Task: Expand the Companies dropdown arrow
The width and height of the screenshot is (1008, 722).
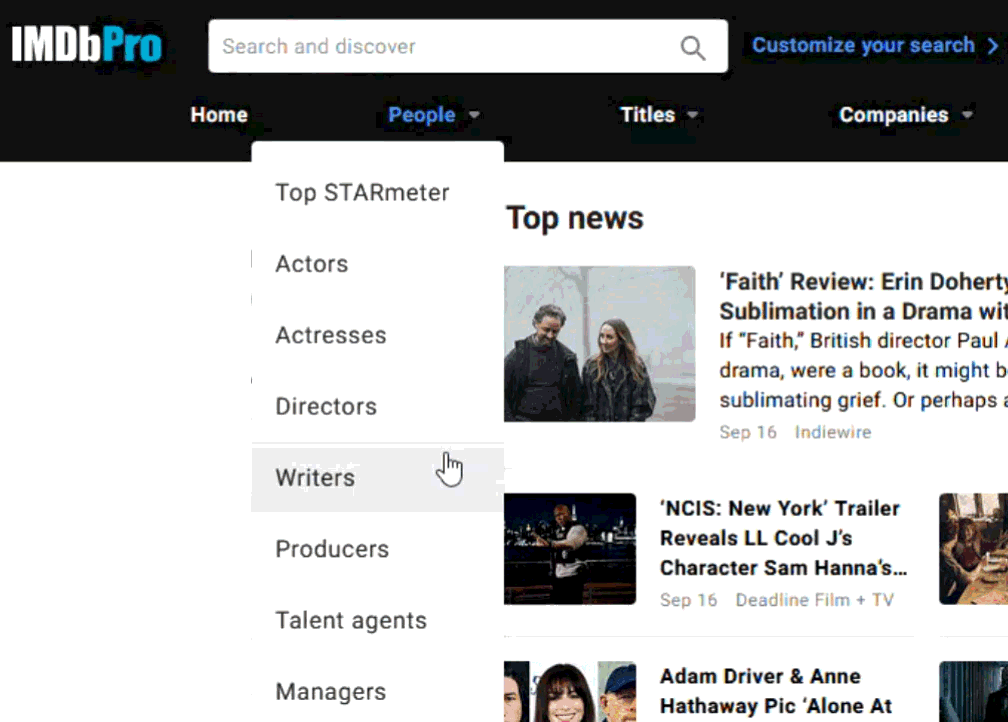Action: (967, 115)
